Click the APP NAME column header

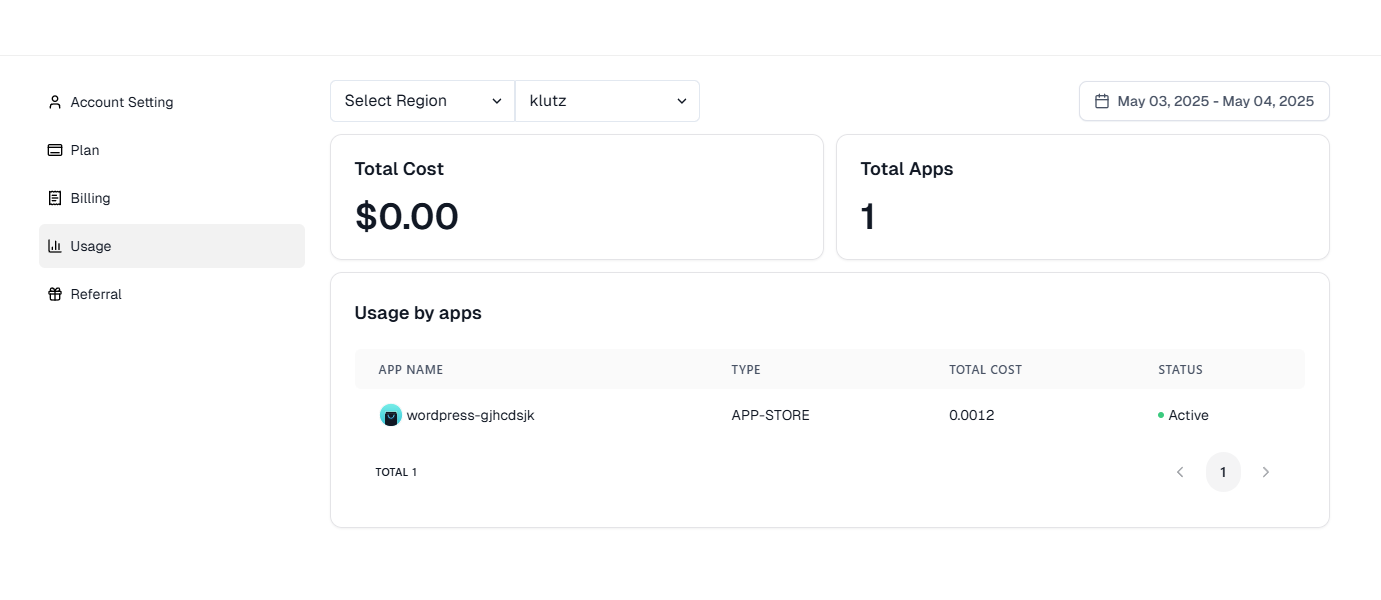pyautogui.click(x=411, y=369)
